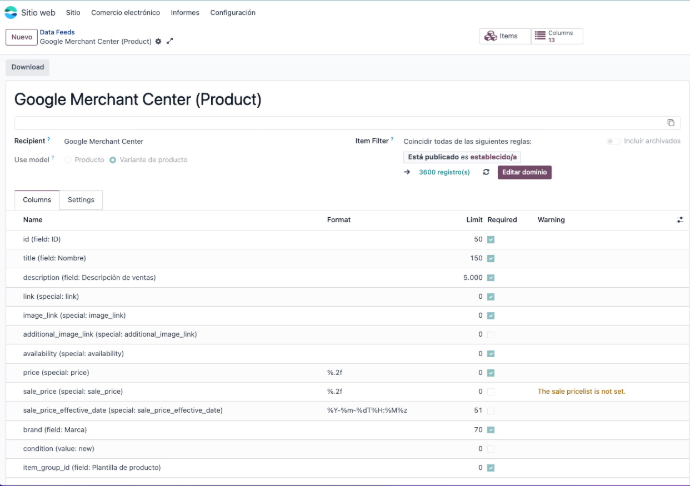
Task: Select the Producto radio option
Action: click(69, 160)
